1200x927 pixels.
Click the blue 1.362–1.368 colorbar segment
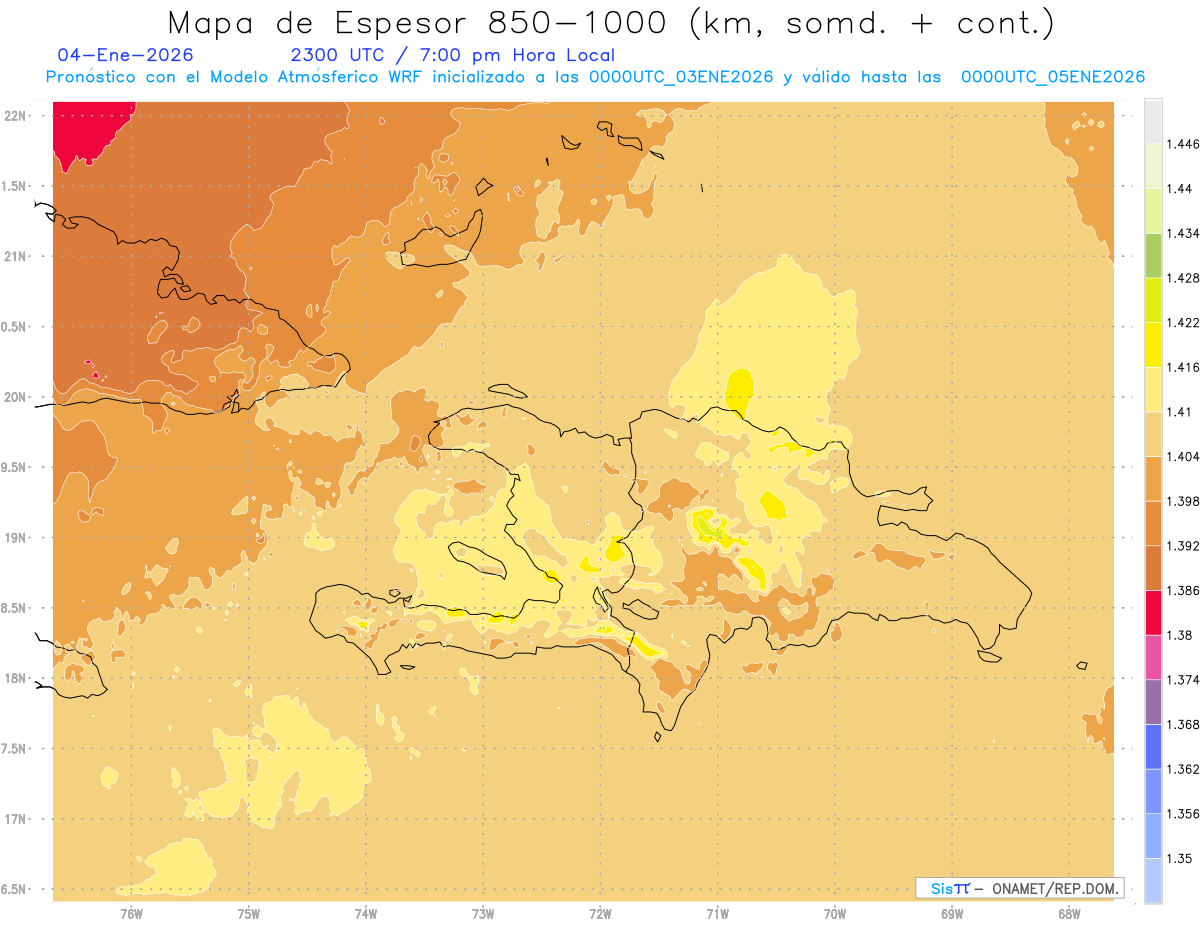(x=1153, y=746)
